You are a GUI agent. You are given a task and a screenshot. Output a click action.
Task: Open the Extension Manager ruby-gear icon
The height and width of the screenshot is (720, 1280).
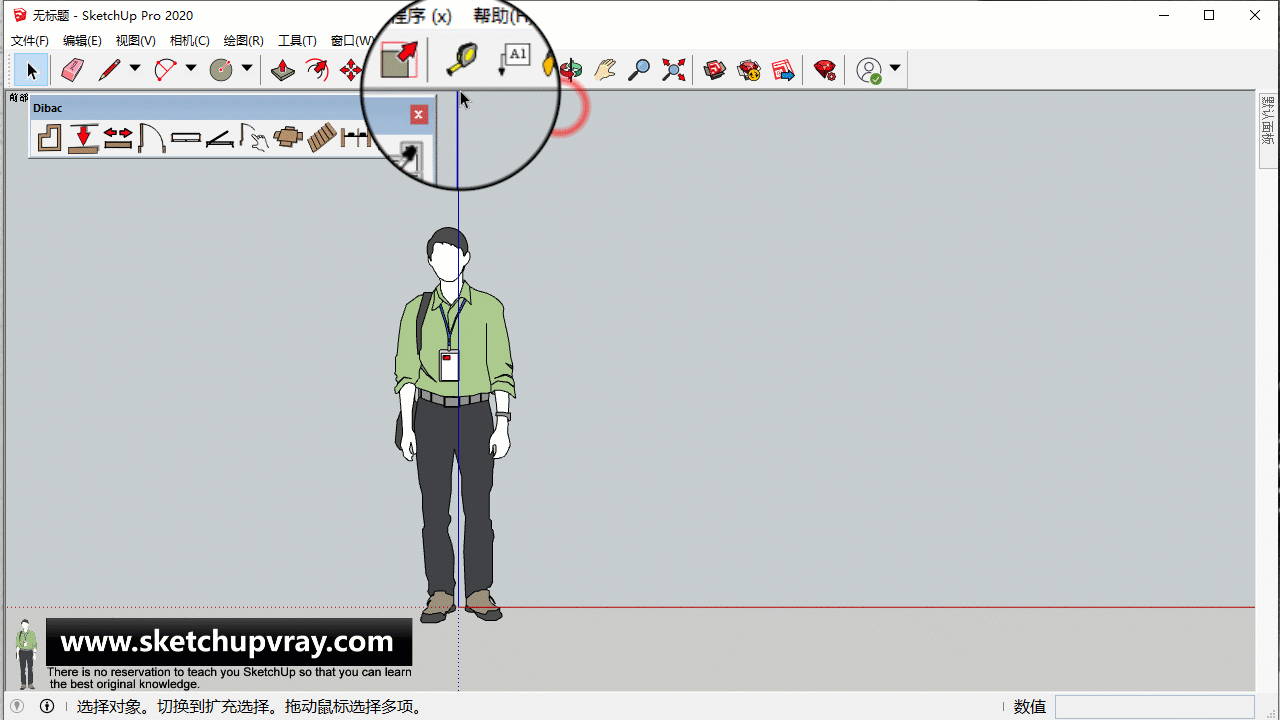tap(825, 70)
